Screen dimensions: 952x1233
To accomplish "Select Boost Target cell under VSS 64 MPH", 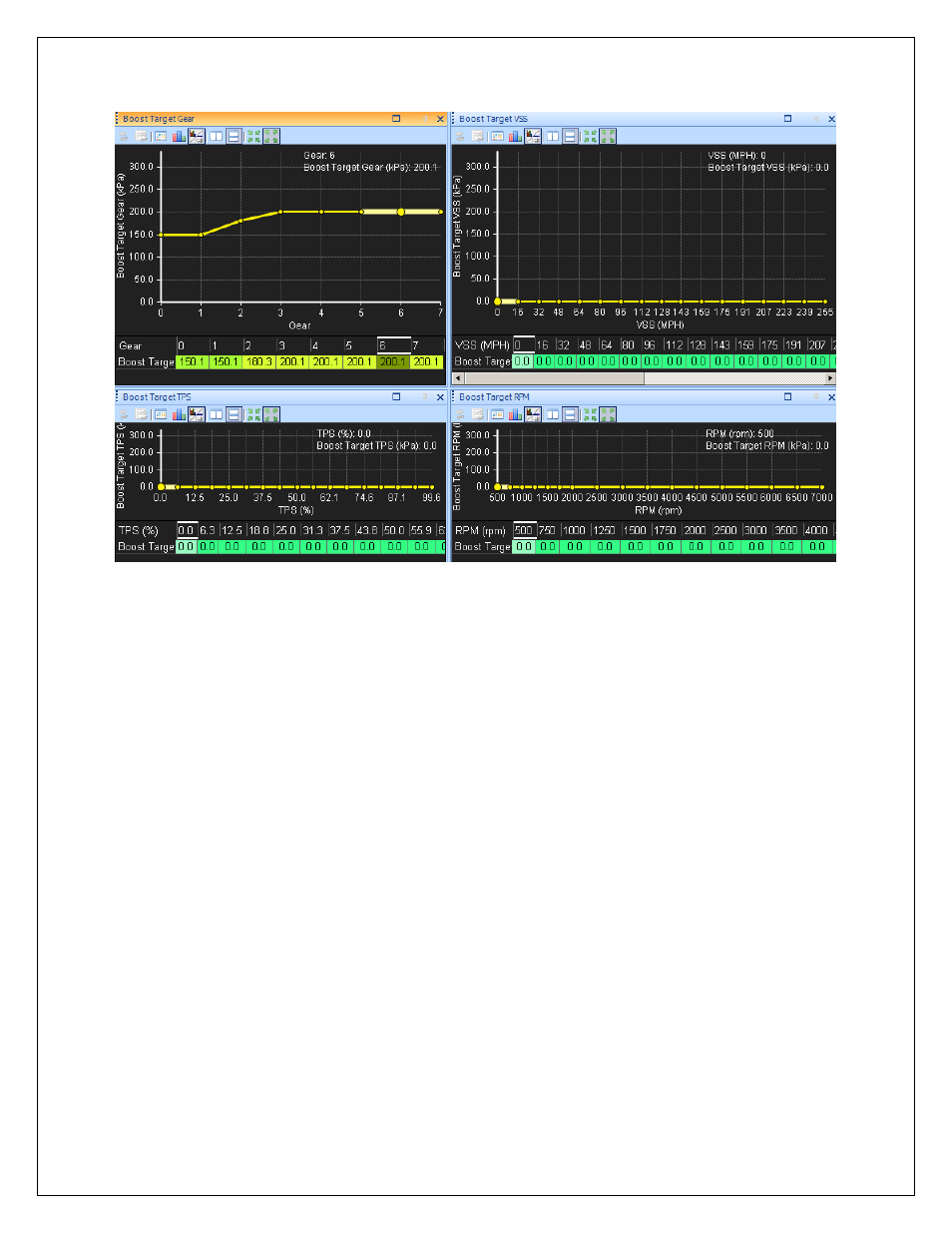I will tap(608, 361).
